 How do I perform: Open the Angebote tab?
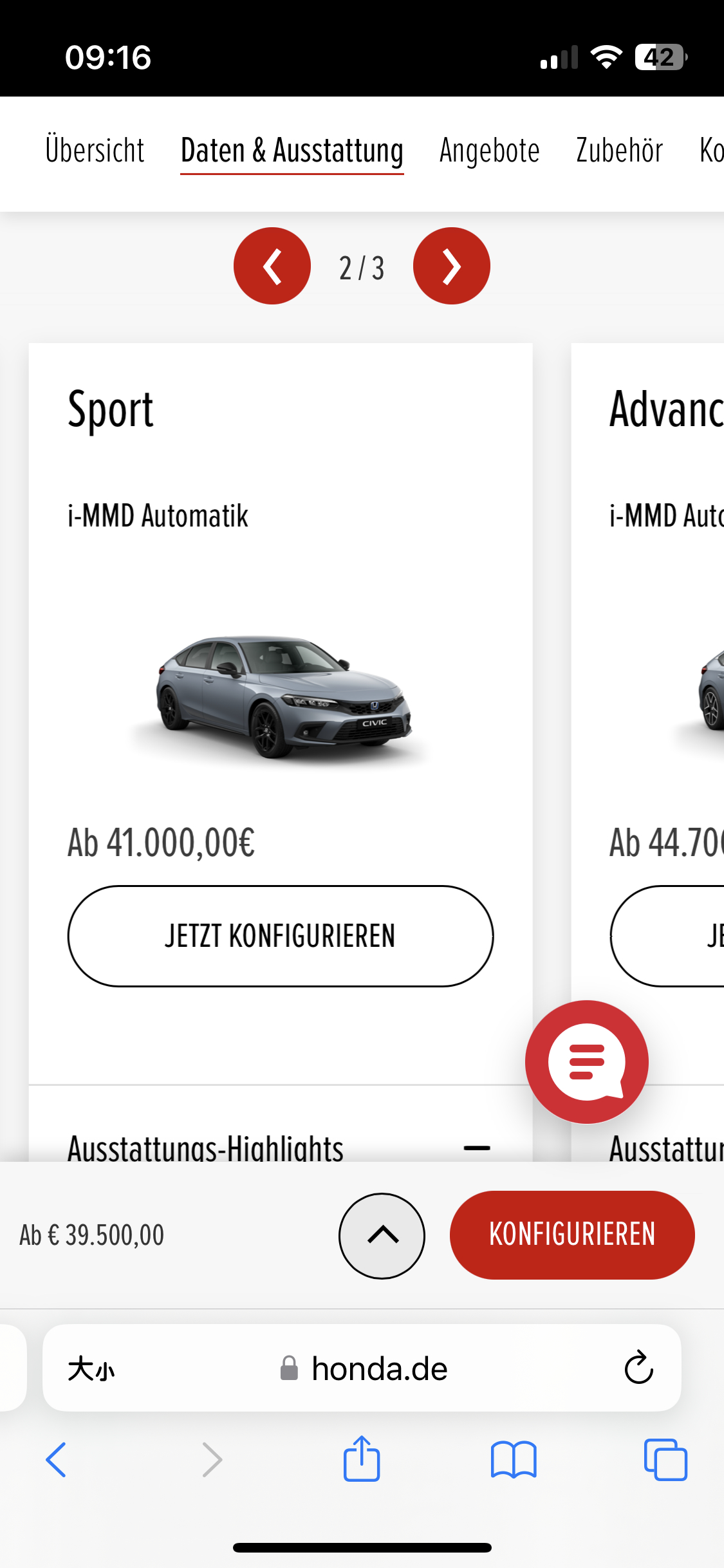pos(490,151)
